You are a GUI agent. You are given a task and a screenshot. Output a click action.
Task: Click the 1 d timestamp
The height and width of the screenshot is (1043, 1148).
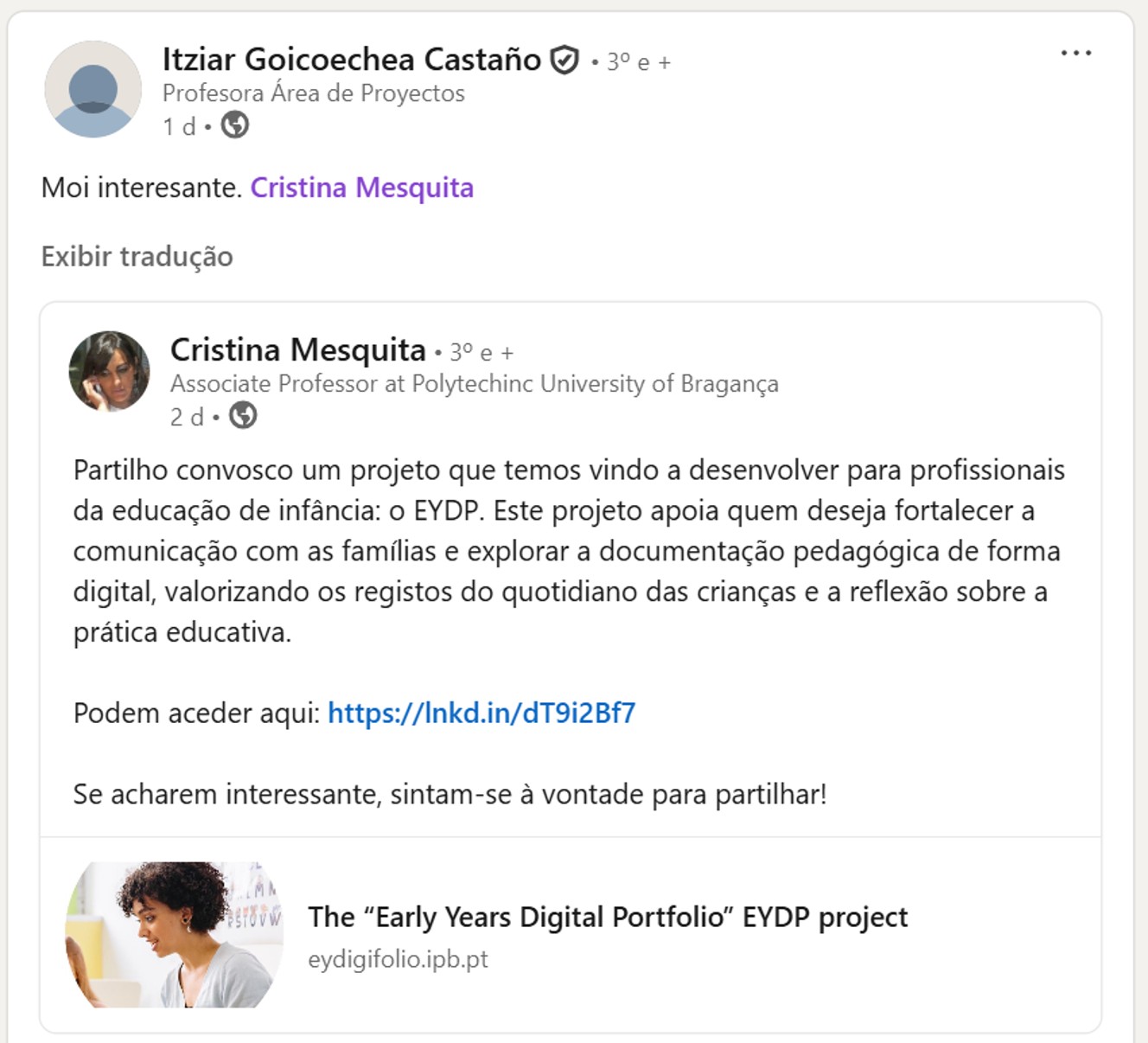179,127
